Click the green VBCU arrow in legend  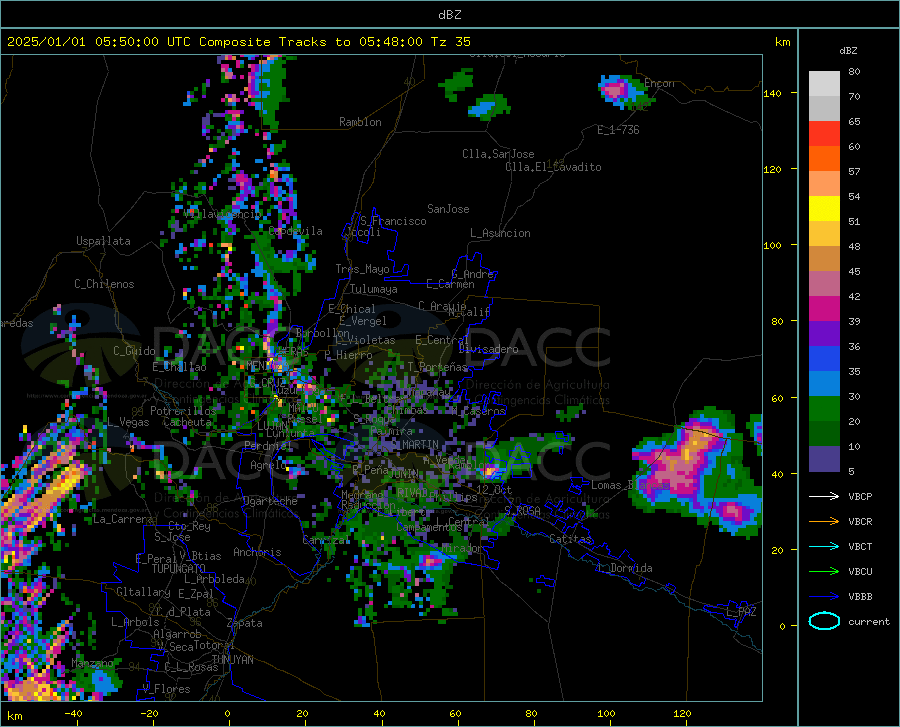coord(824,572)
